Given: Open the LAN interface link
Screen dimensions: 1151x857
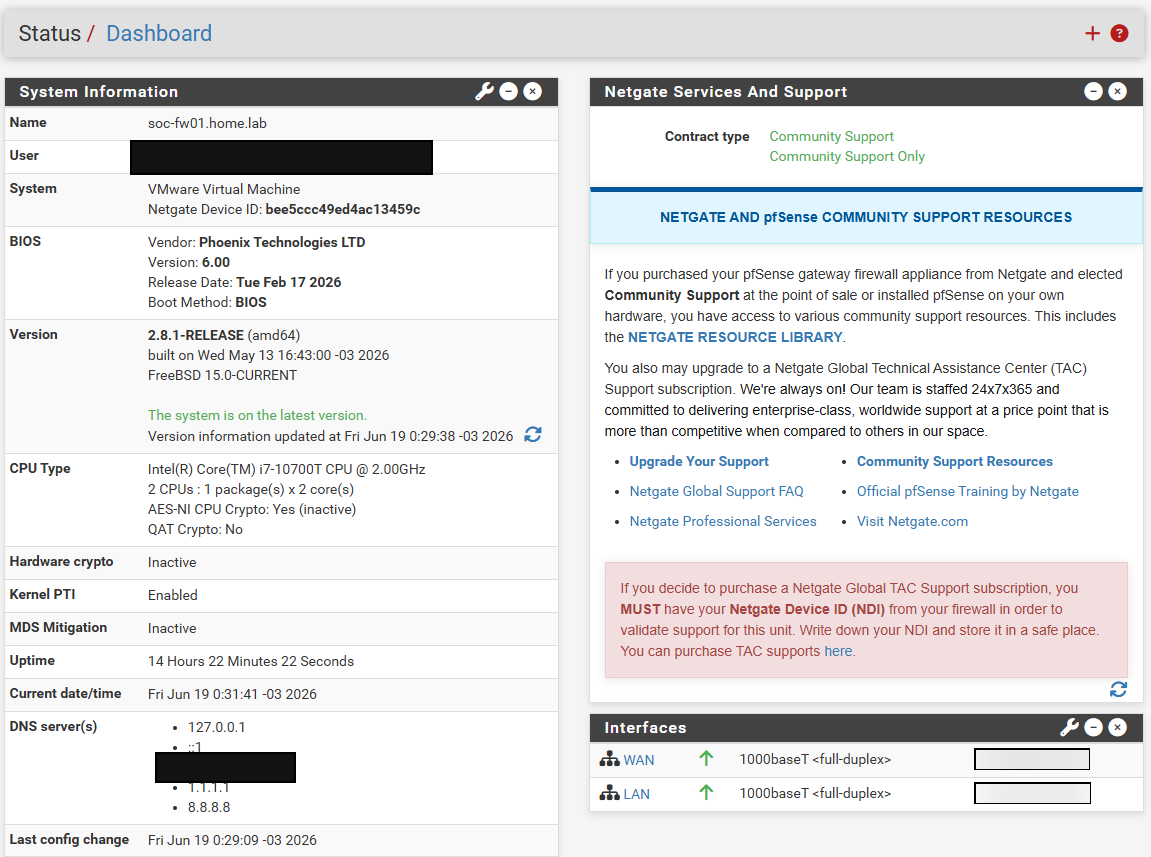Looking at the screenshot, I should (x=636, y=794).
